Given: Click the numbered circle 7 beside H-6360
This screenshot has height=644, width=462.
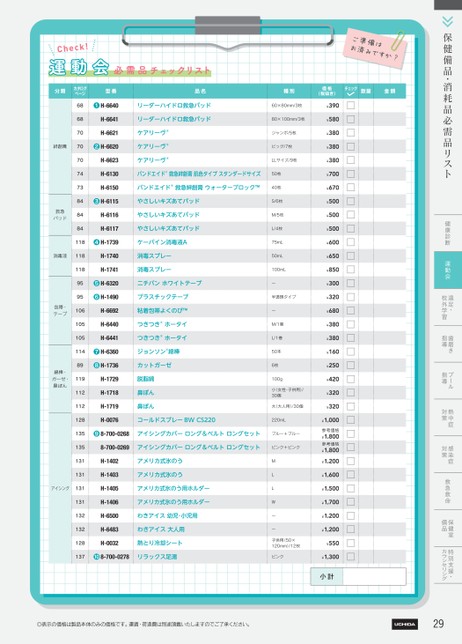Looking at the screenshot, I should [x=97, y=352].
